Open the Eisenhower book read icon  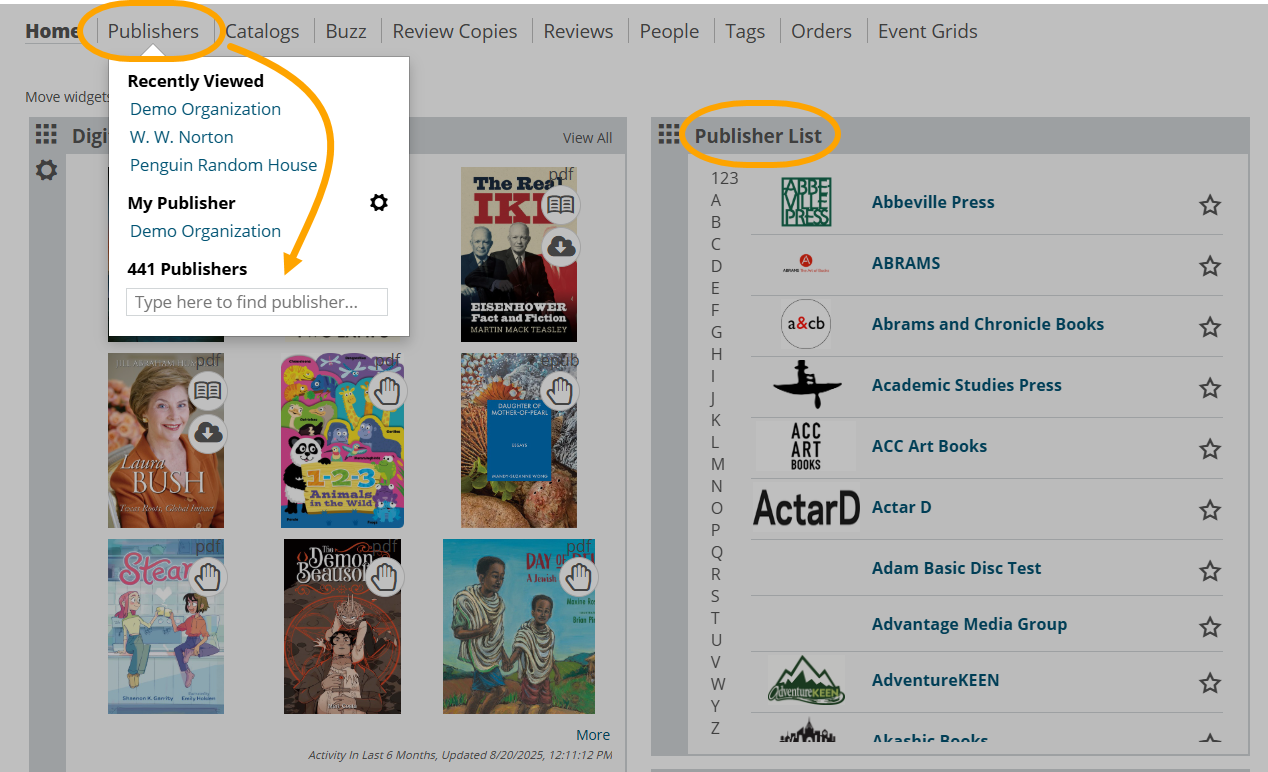(561, 205)
